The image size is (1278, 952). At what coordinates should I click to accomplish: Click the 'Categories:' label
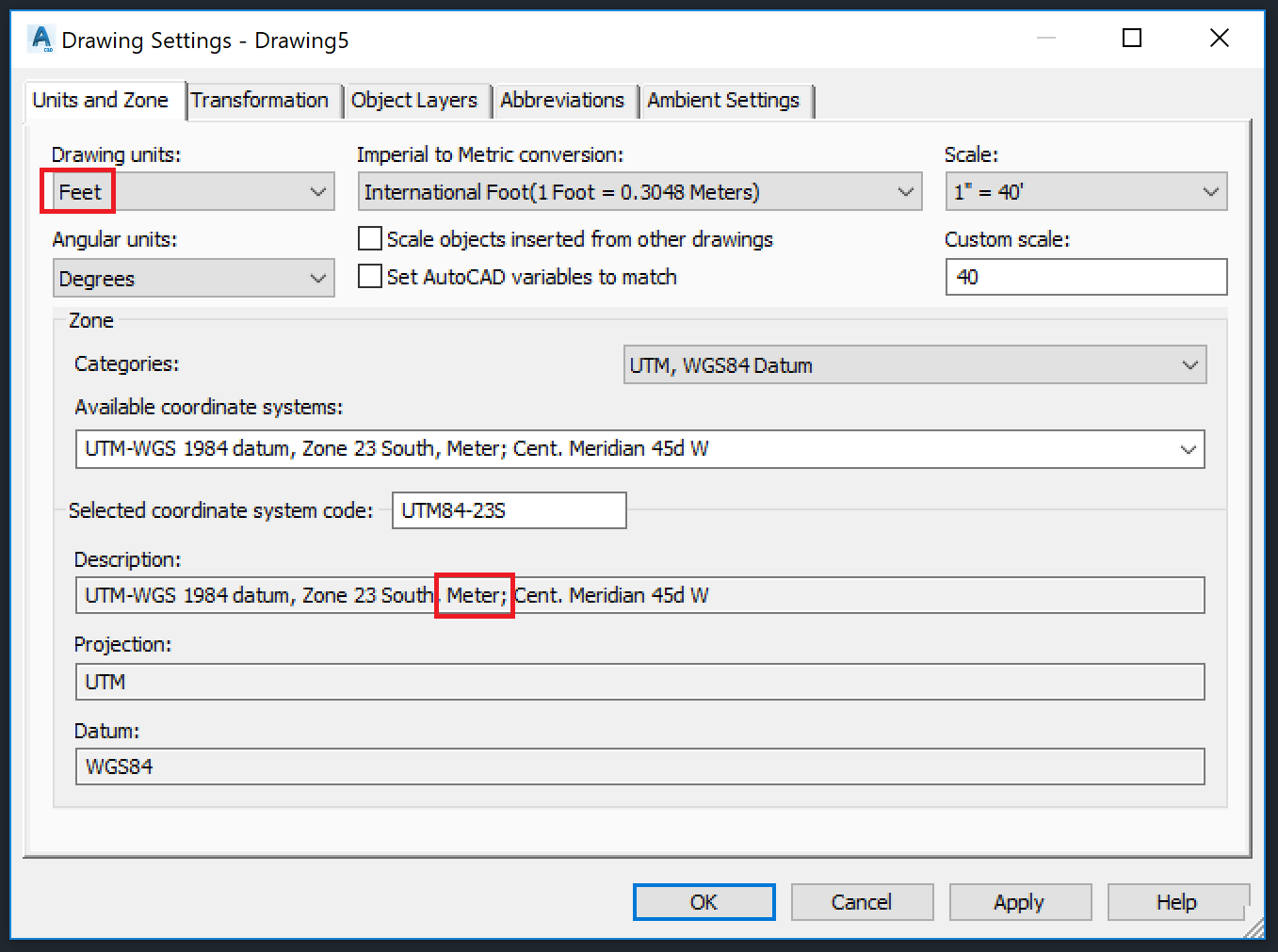(x=126, y=363)
